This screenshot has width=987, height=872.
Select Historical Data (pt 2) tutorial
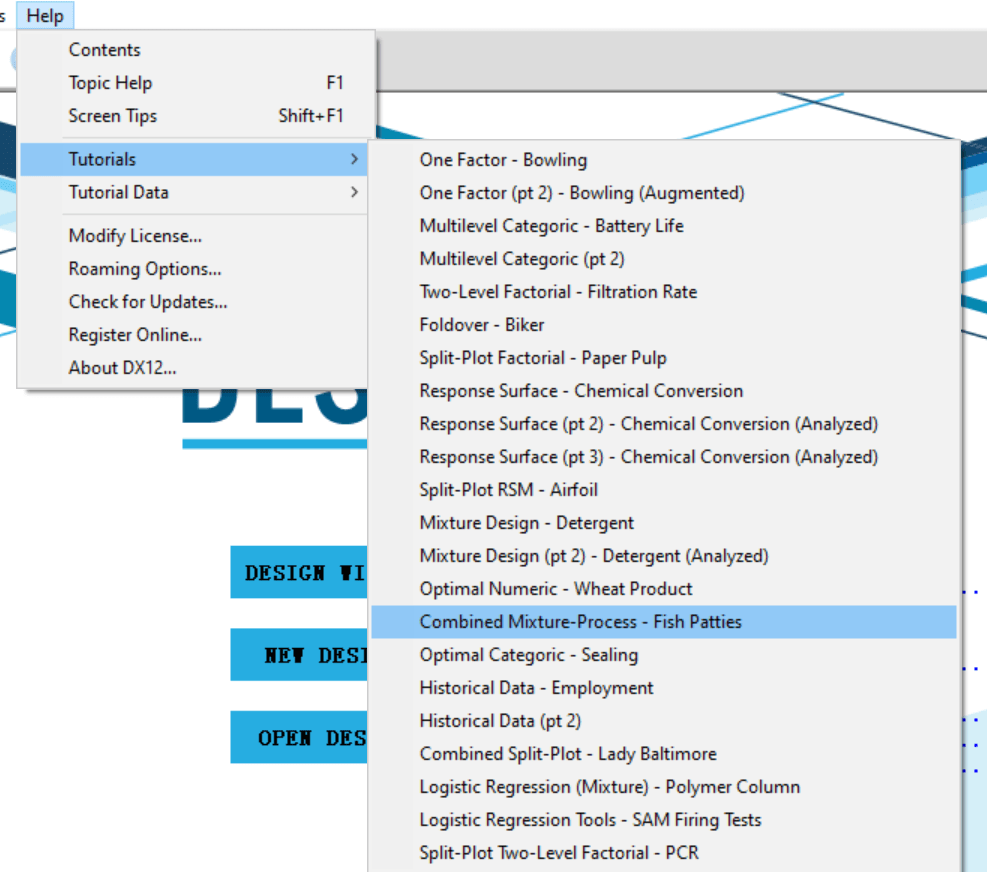[664, 721]
